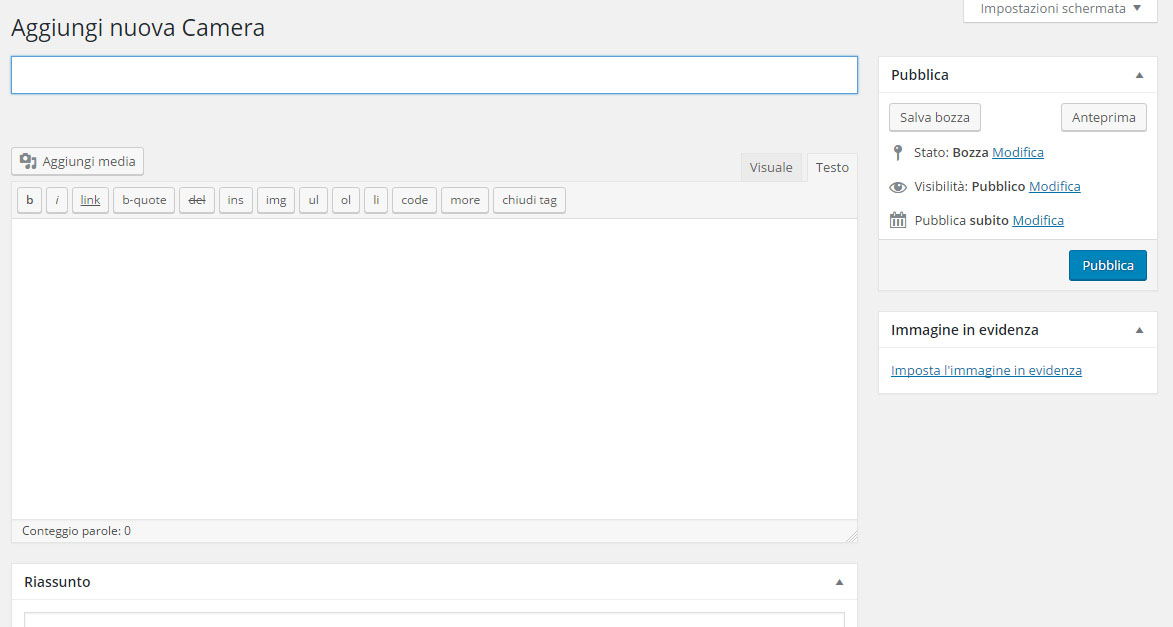Apply strikethrough with the del button
The image size is (1173, 627).
(196, 200)
